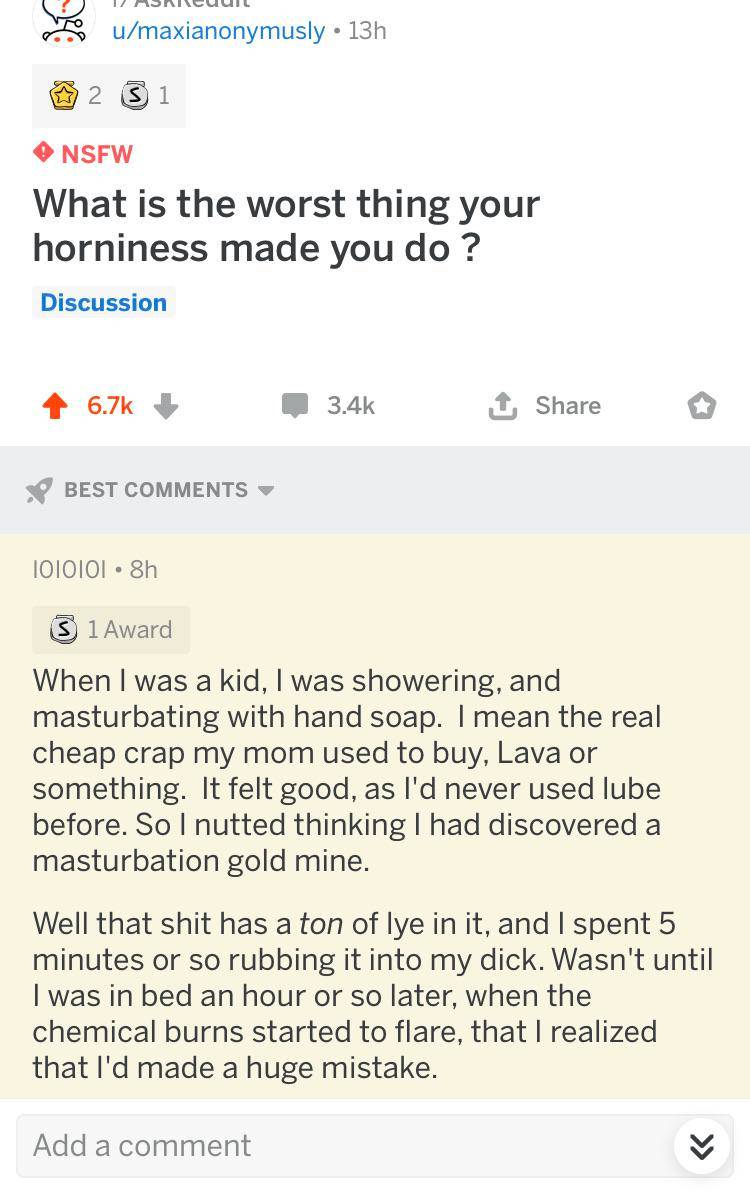The width and height of the screenshot is (750, 1194).
Task: View the comment's 1 Award badge
Action: pos(111,630)
